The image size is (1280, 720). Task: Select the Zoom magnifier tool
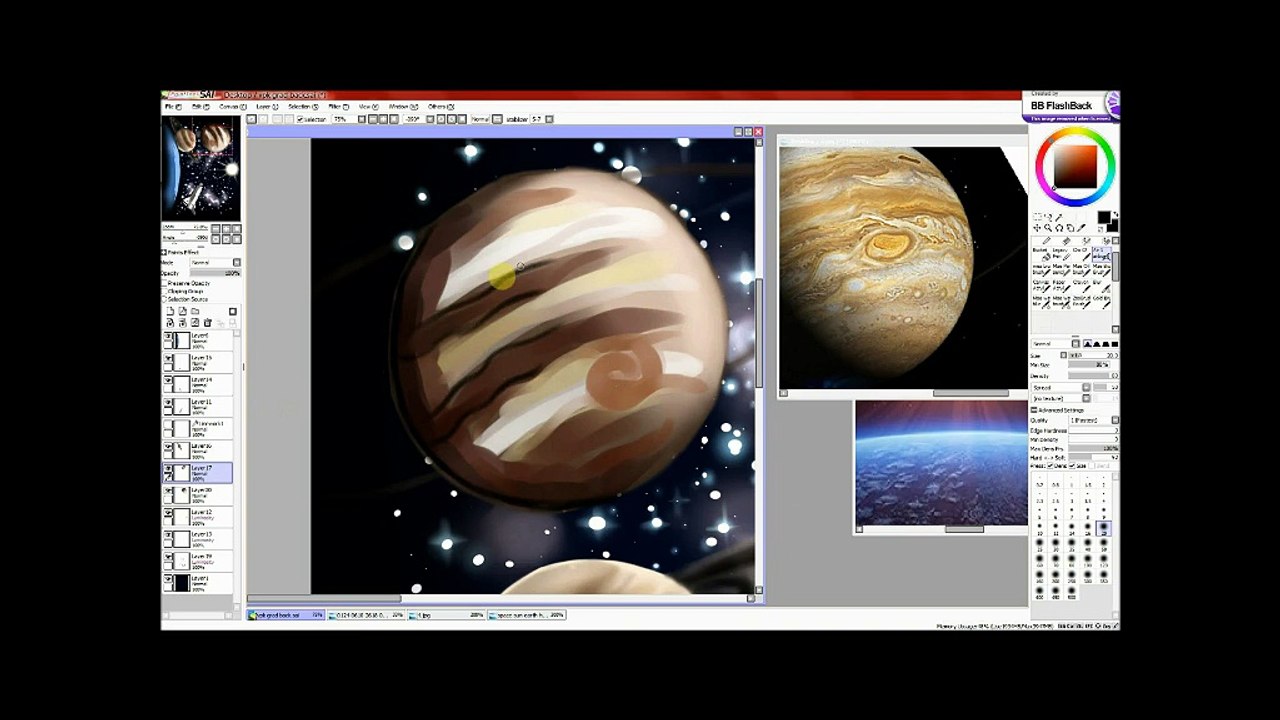[x=1047, y=228]
